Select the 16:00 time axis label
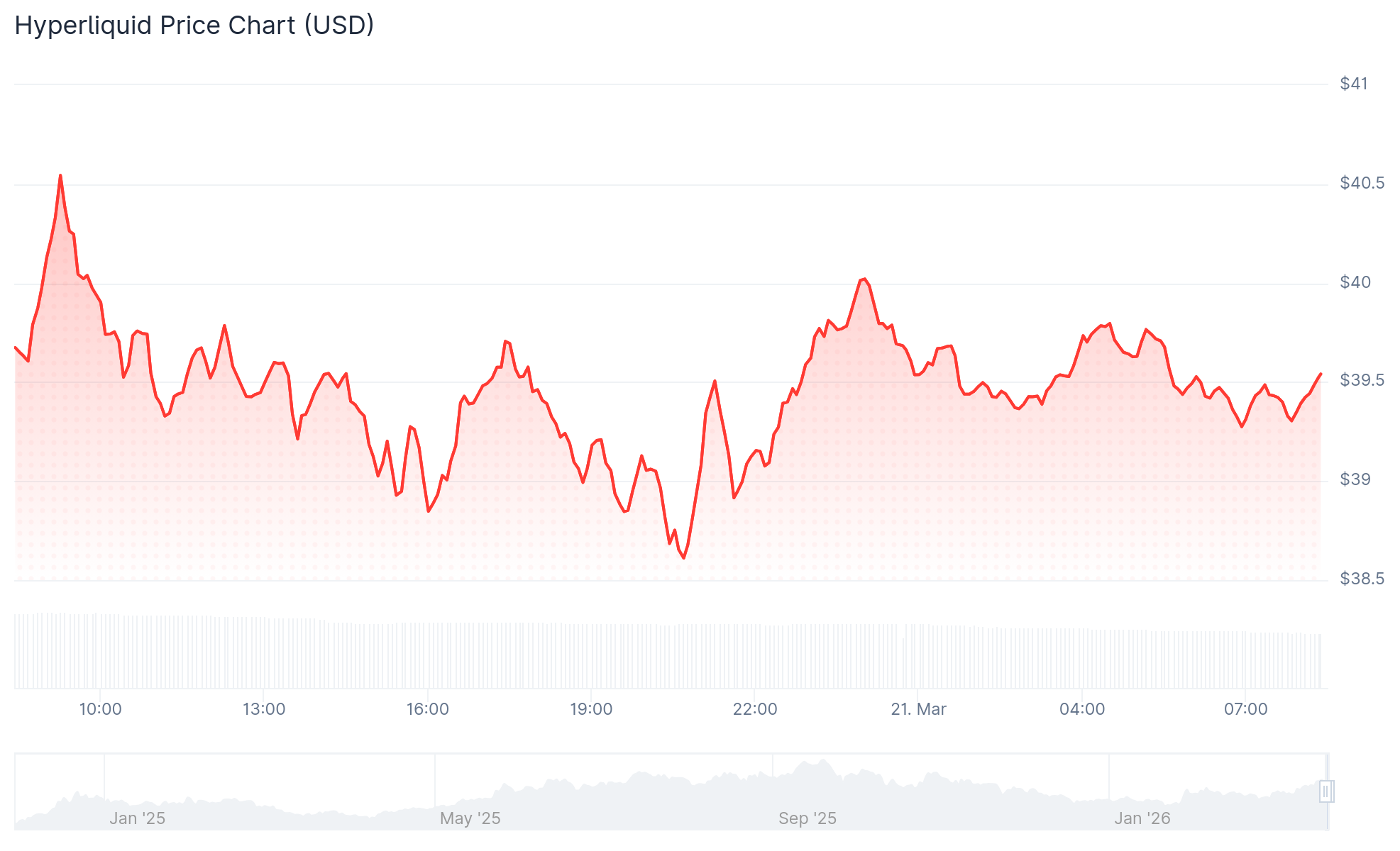Viewport: 1400px width, 851px height. (427, 709)
